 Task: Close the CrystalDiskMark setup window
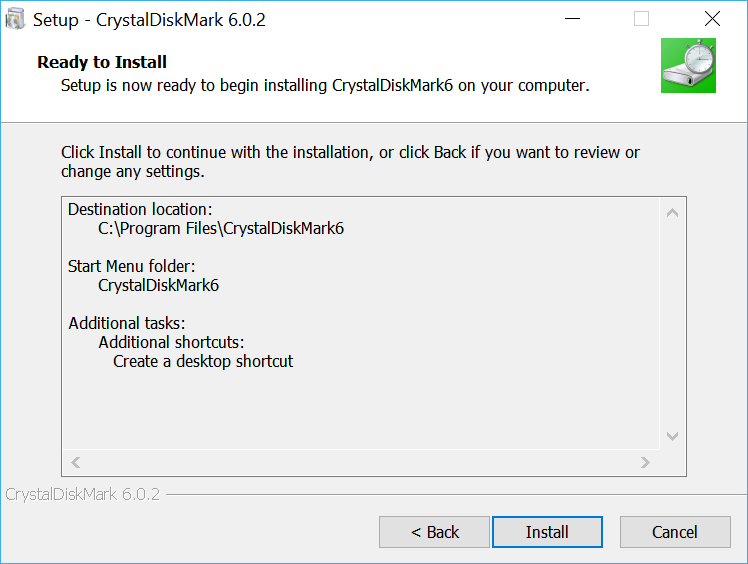pos(712,19)
